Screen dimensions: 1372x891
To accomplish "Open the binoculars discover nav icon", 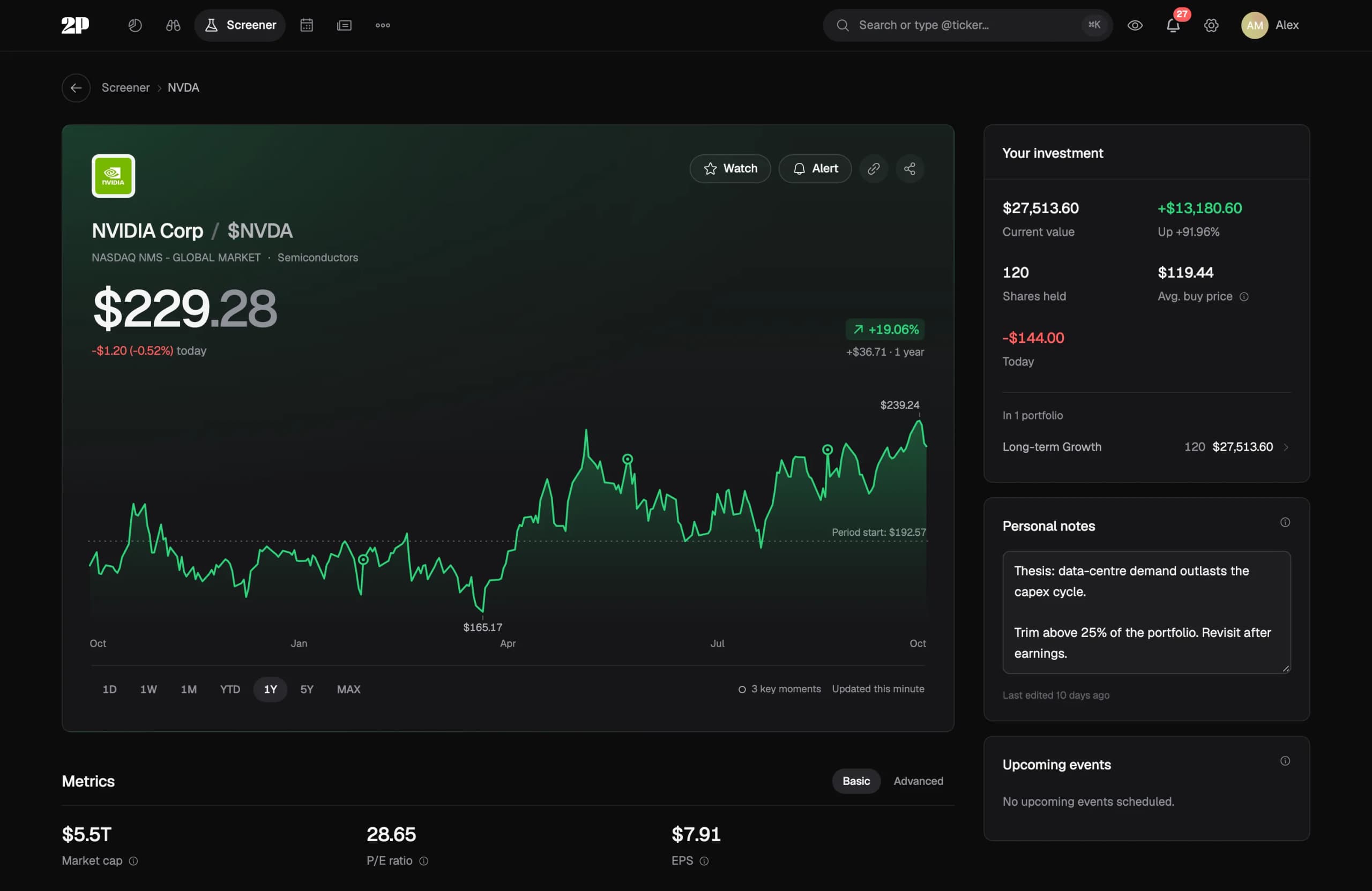I will (173, 25).
